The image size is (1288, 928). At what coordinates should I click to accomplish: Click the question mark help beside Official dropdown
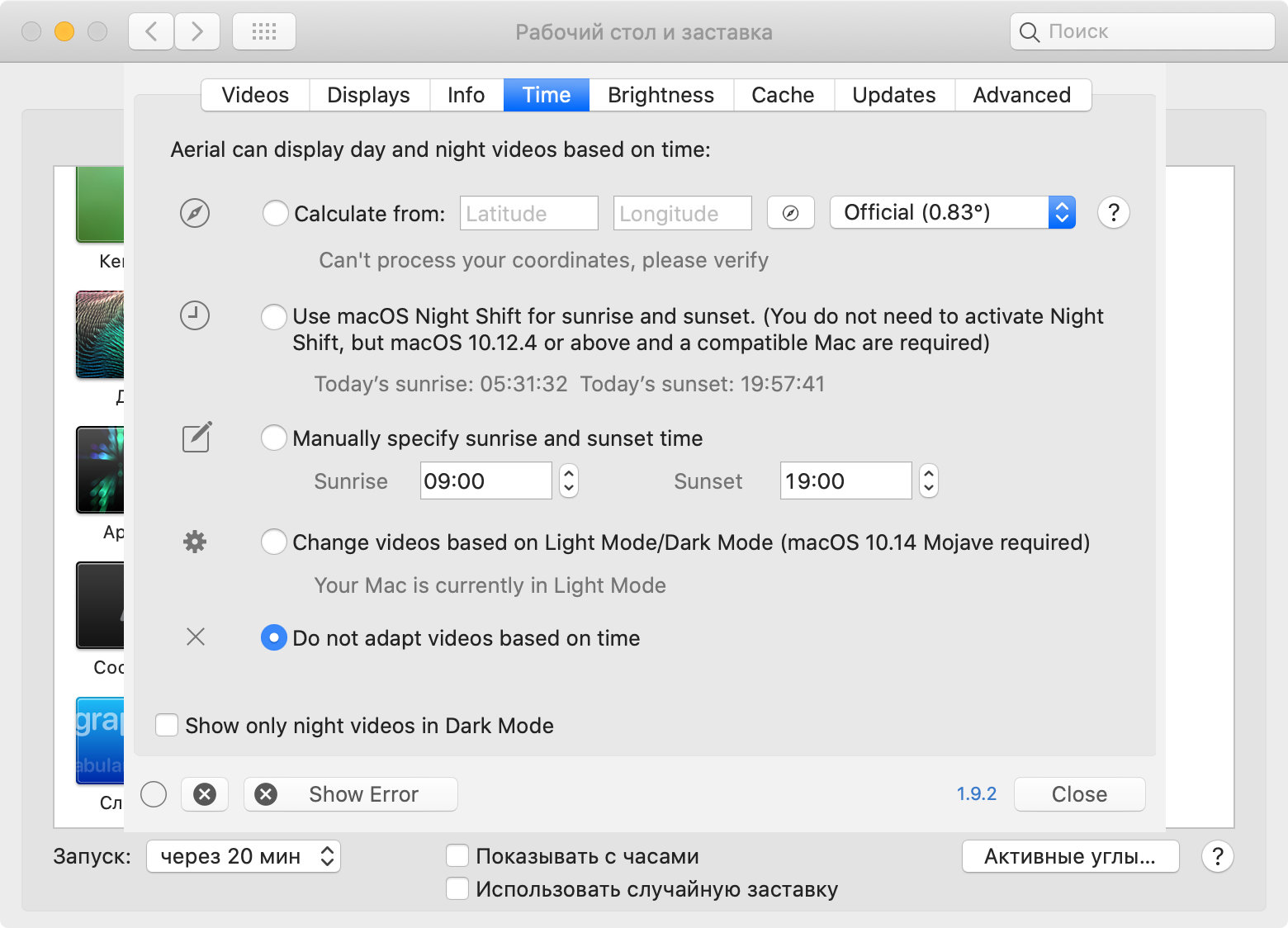point(1113,213)
